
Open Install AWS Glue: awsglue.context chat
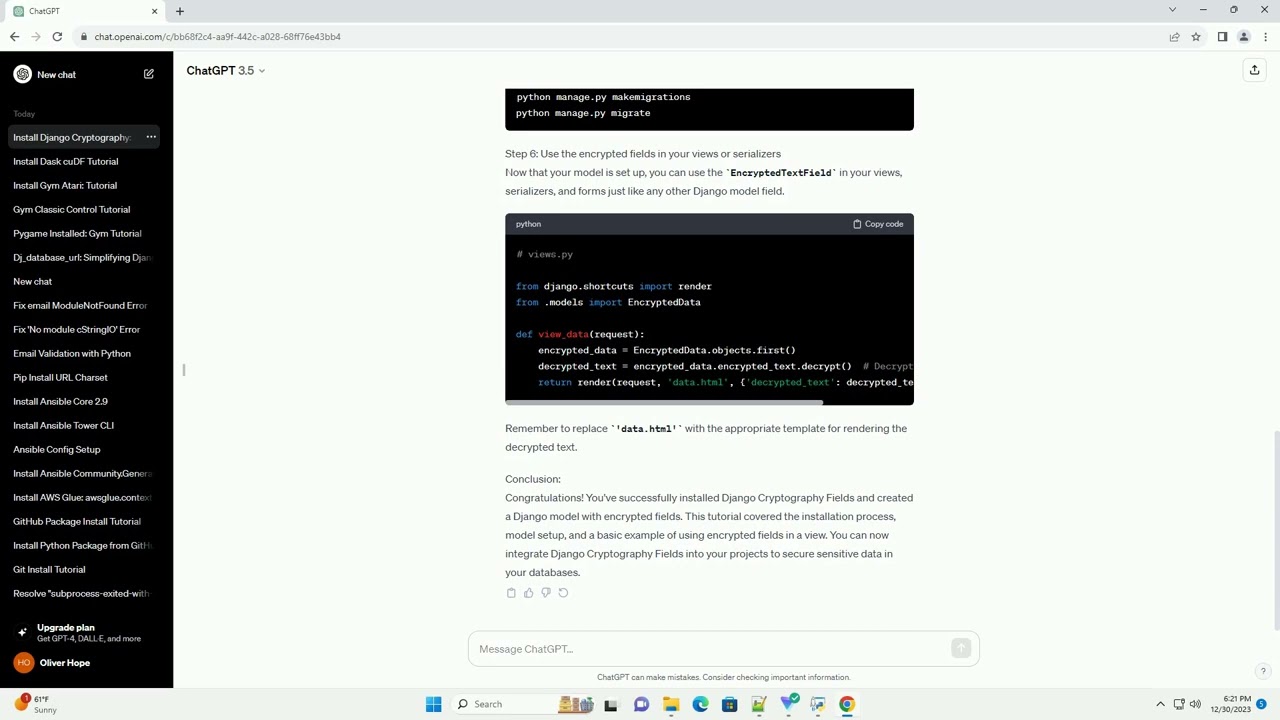(x=86, y=497)
